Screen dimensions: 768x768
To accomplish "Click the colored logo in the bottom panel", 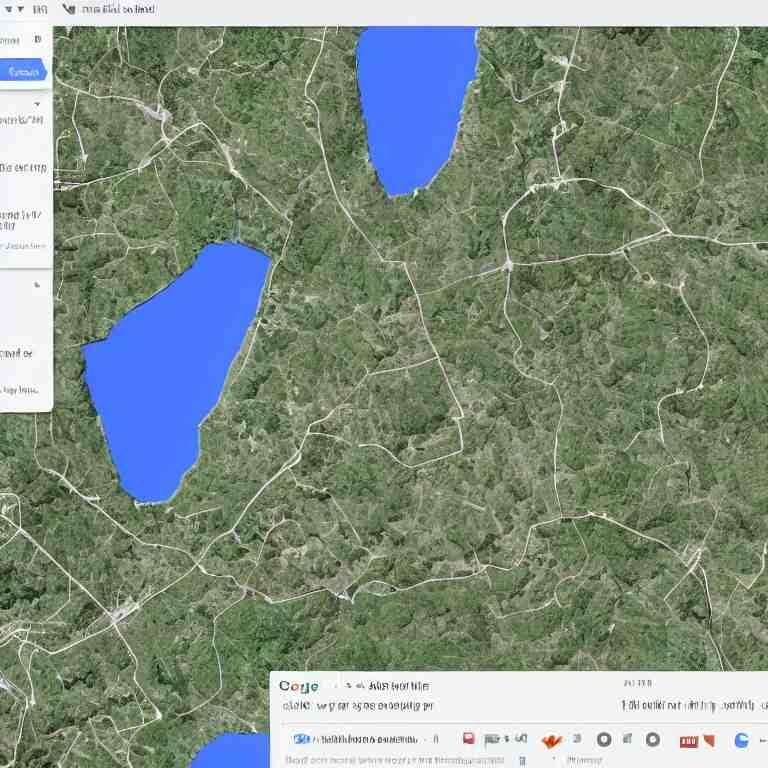I will coord(299,686).
